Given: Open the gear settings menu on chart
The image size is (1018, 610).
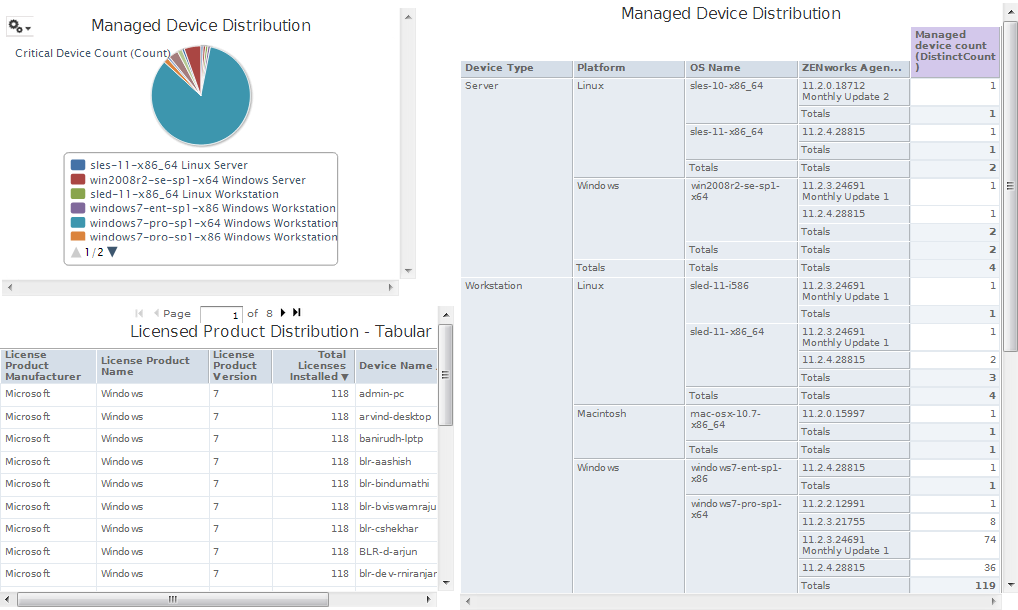Looking at the screenshot, I should coord(20,27).
